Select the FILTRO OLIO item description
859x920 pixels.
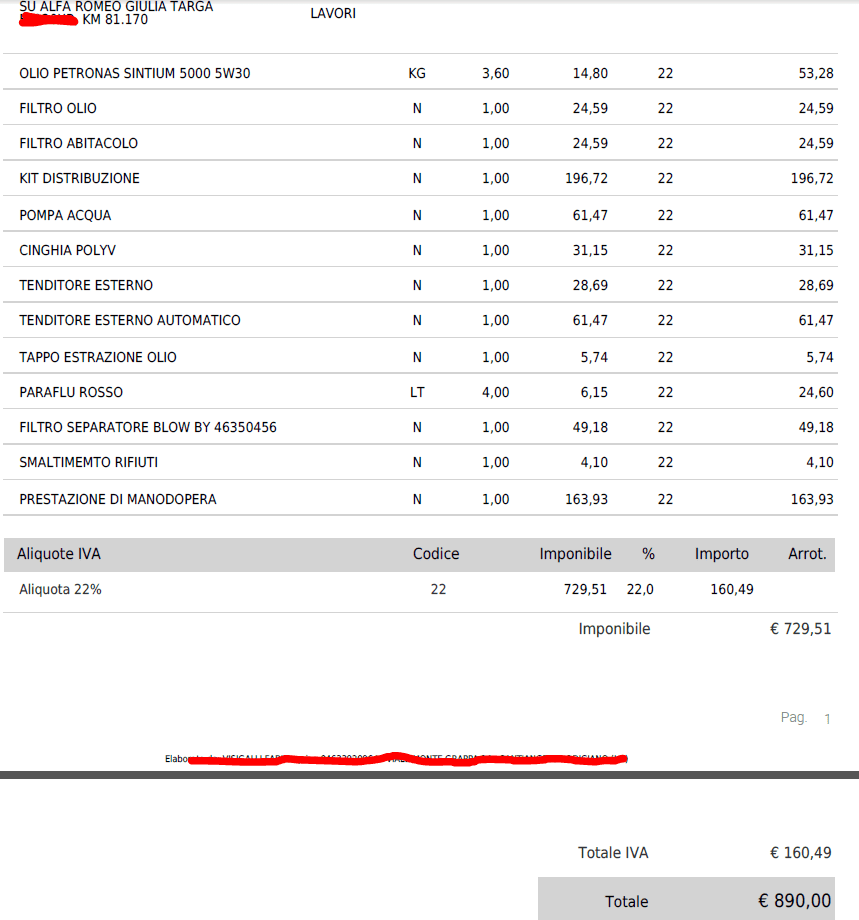pos(58,108)
